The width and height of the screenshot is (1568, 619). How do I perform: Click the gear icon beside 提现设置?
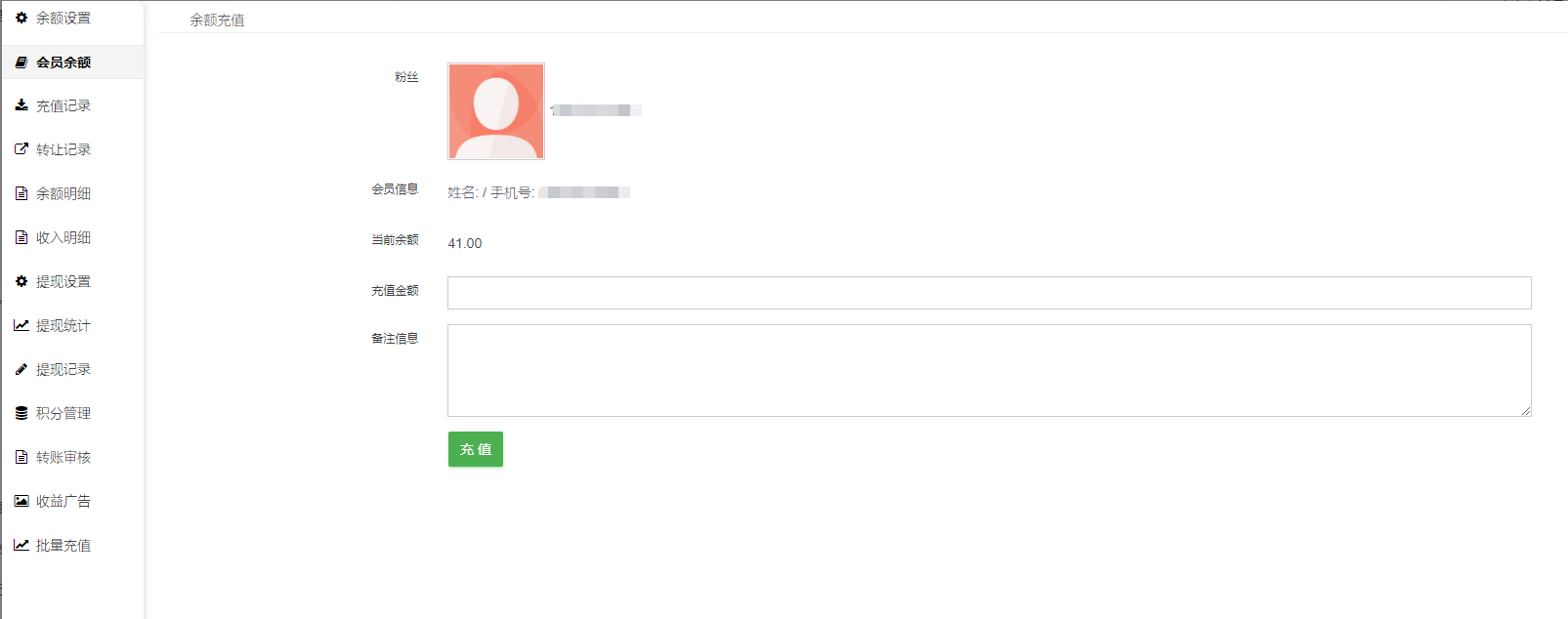click(x=21, y=281)
